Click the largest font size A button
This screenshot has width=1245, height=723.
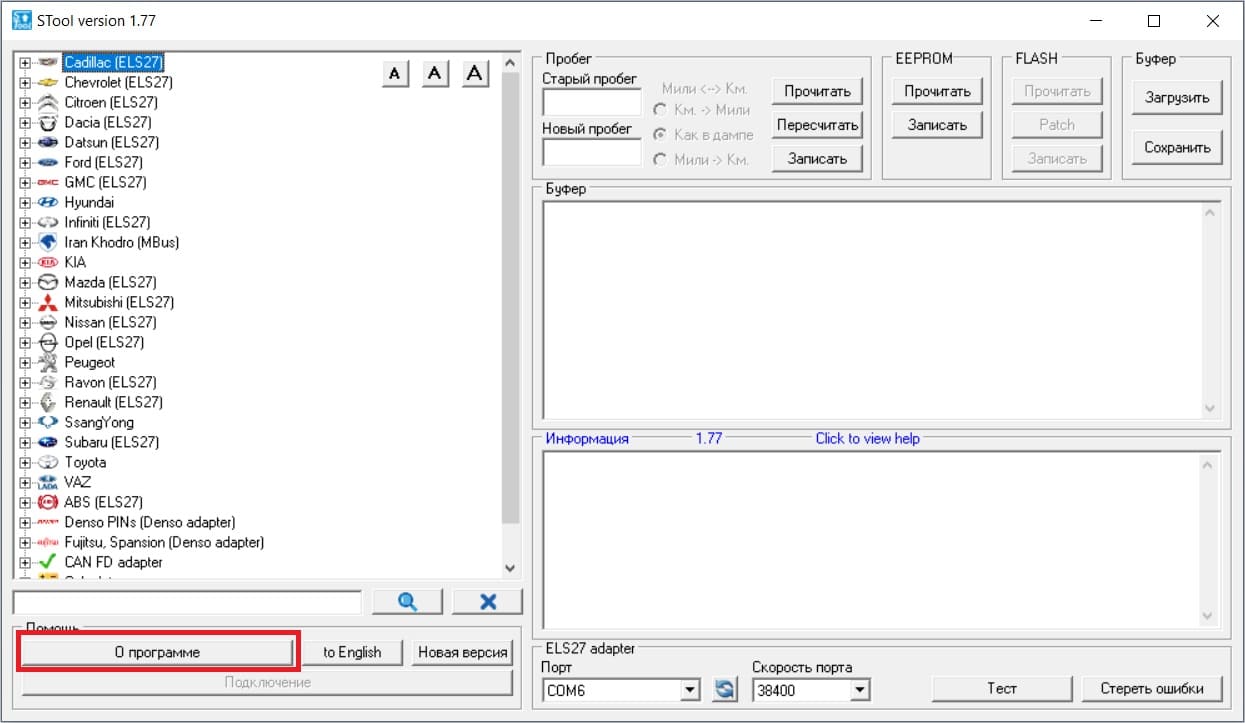tap(475, 74)
